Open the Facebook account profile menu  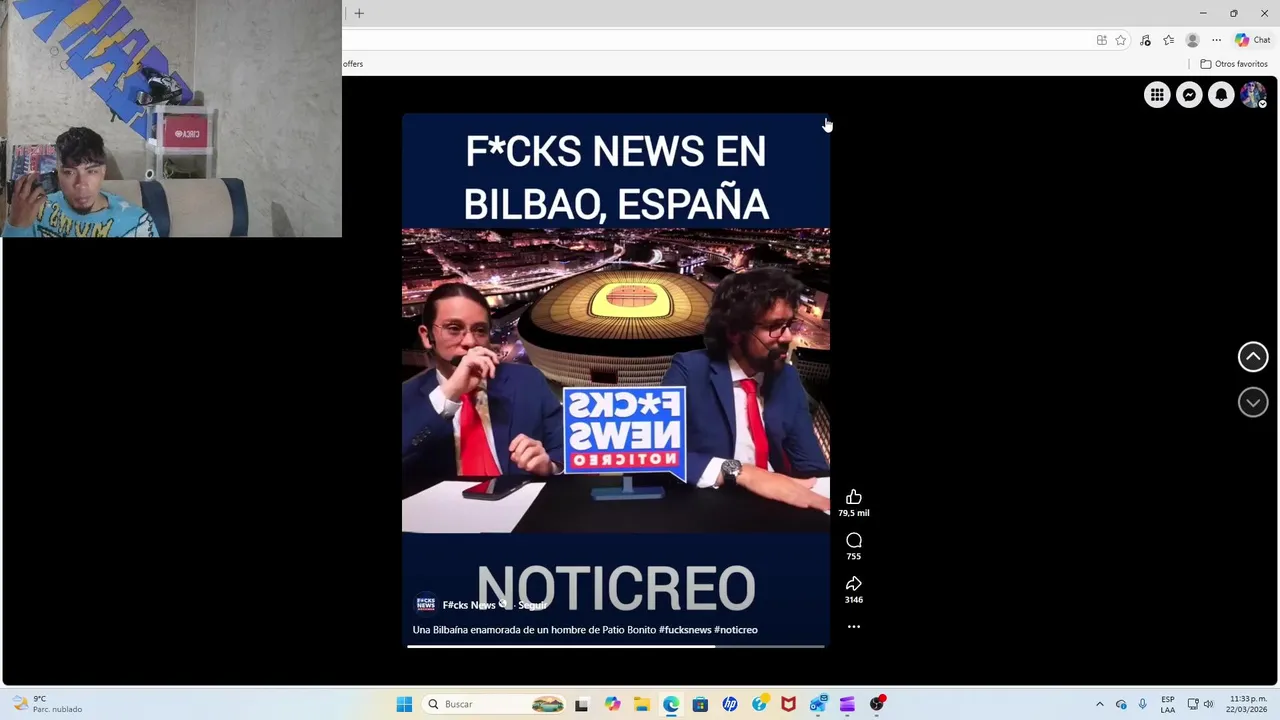point(1253,95)
